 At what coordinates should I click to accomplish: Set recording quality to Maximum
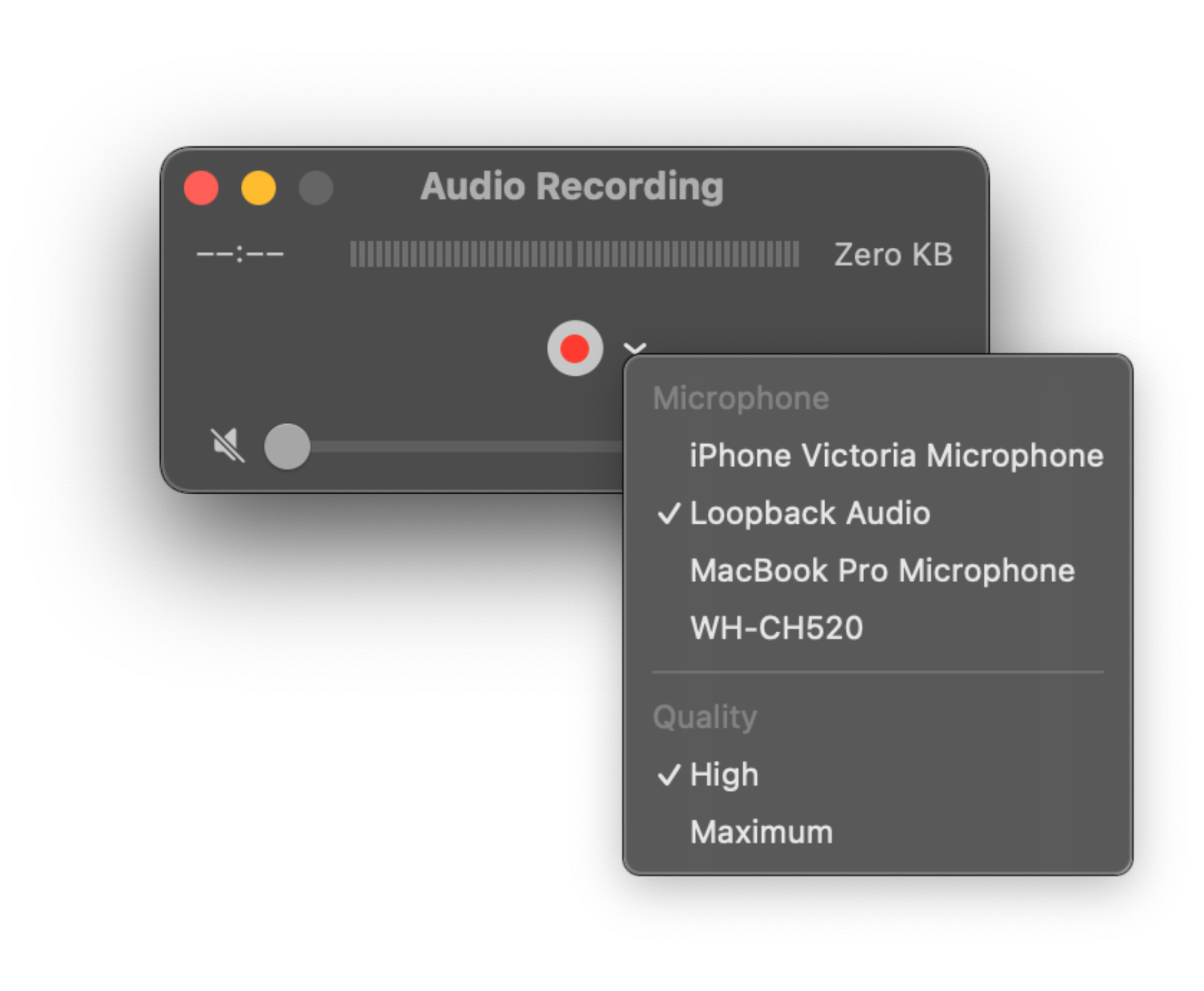tap(877, 832)
